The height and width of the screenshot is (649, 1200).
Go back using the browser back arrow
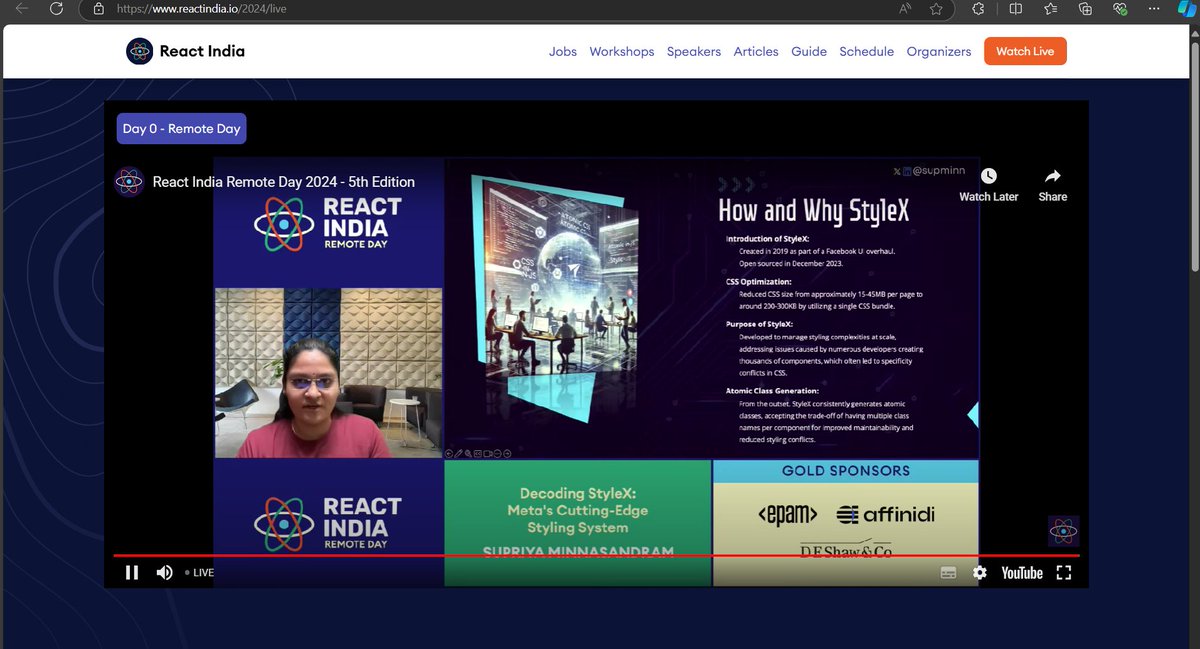[22, 8]
